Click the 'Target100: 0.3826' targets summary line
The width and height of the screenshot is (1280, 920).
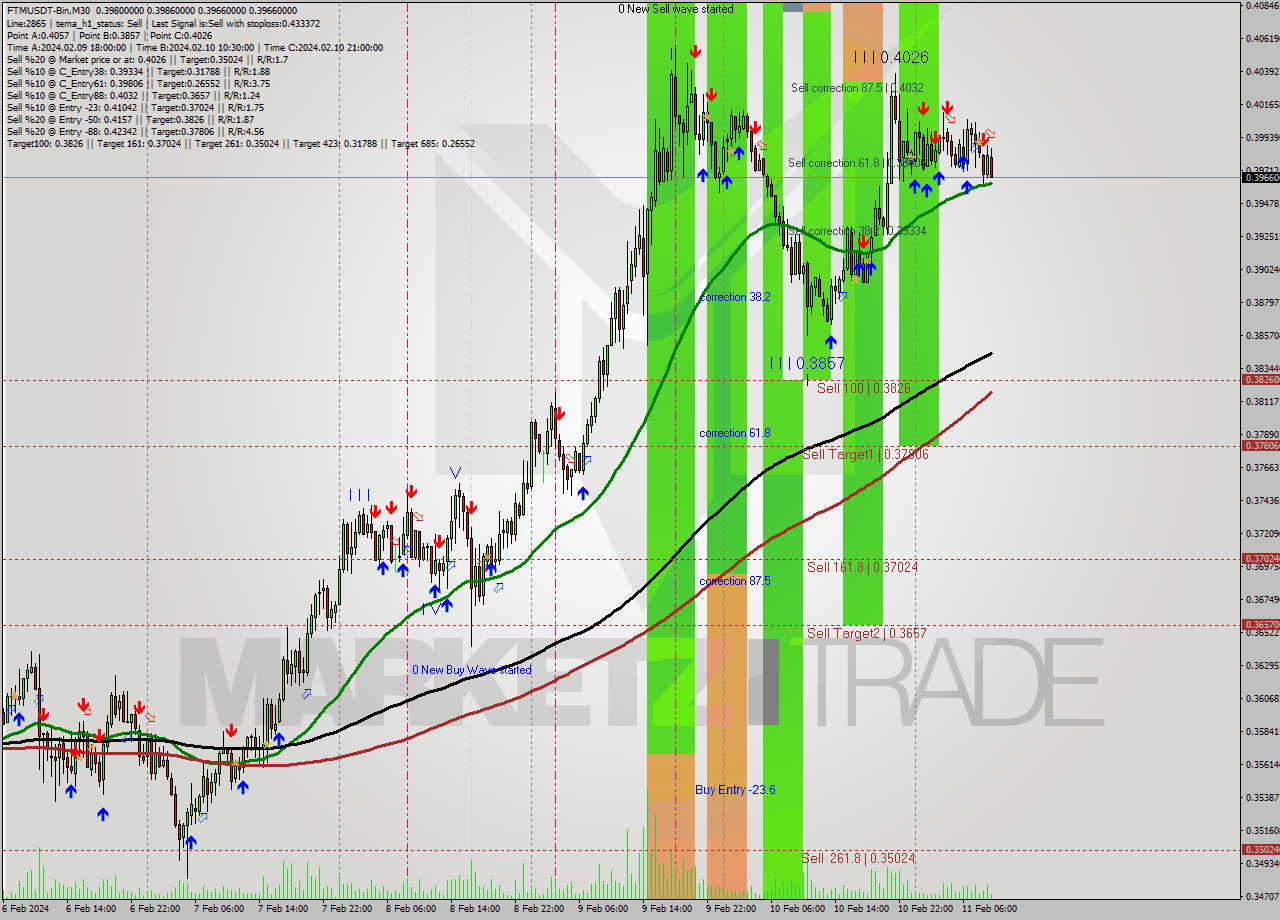(240, 143)
